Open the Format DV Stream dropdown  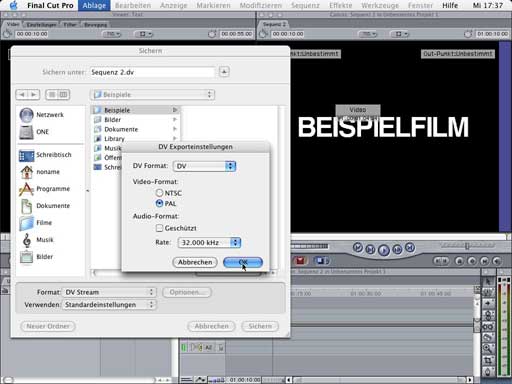pyautogui.click(x=109, y=292)
